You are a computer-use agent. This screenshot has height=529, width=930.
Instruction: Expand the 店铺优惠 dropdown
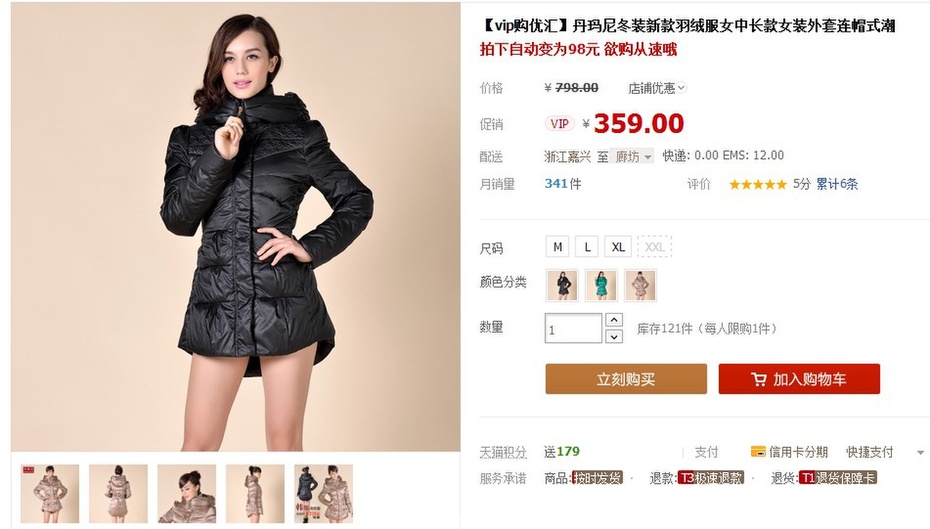point(657,88)
